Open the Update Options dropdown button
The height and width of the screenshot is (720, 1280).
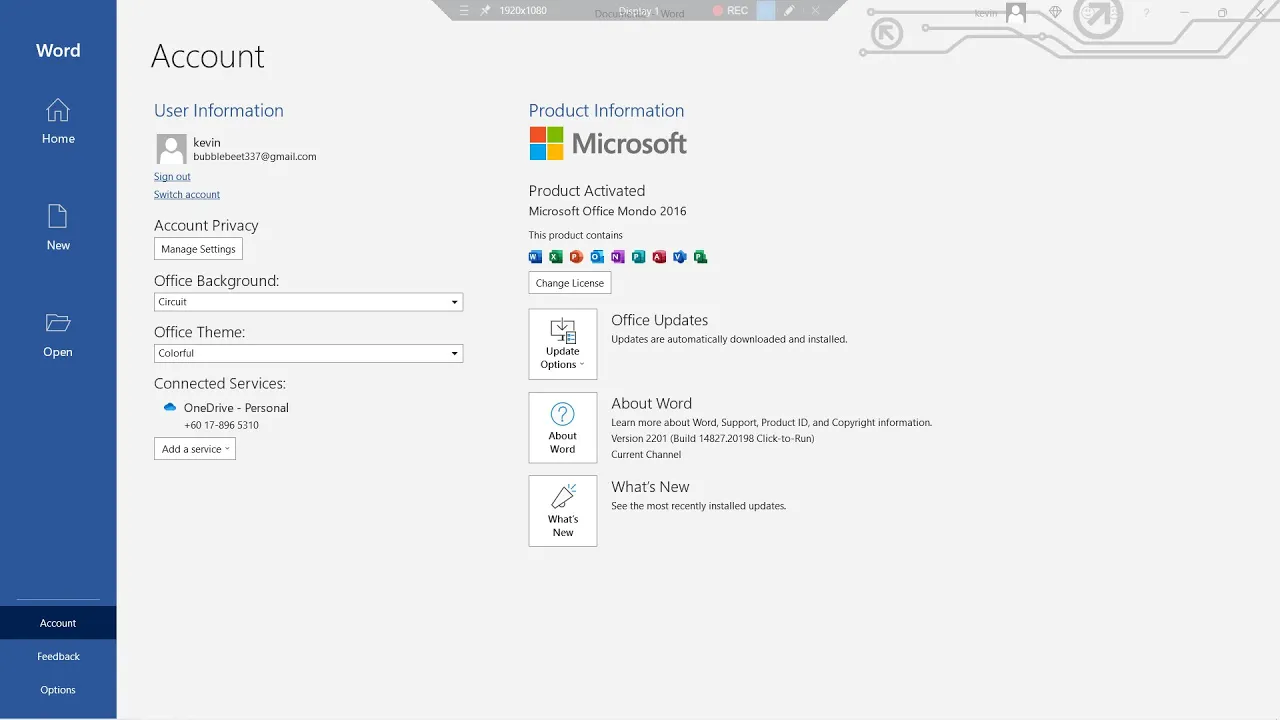pos(563,344)
